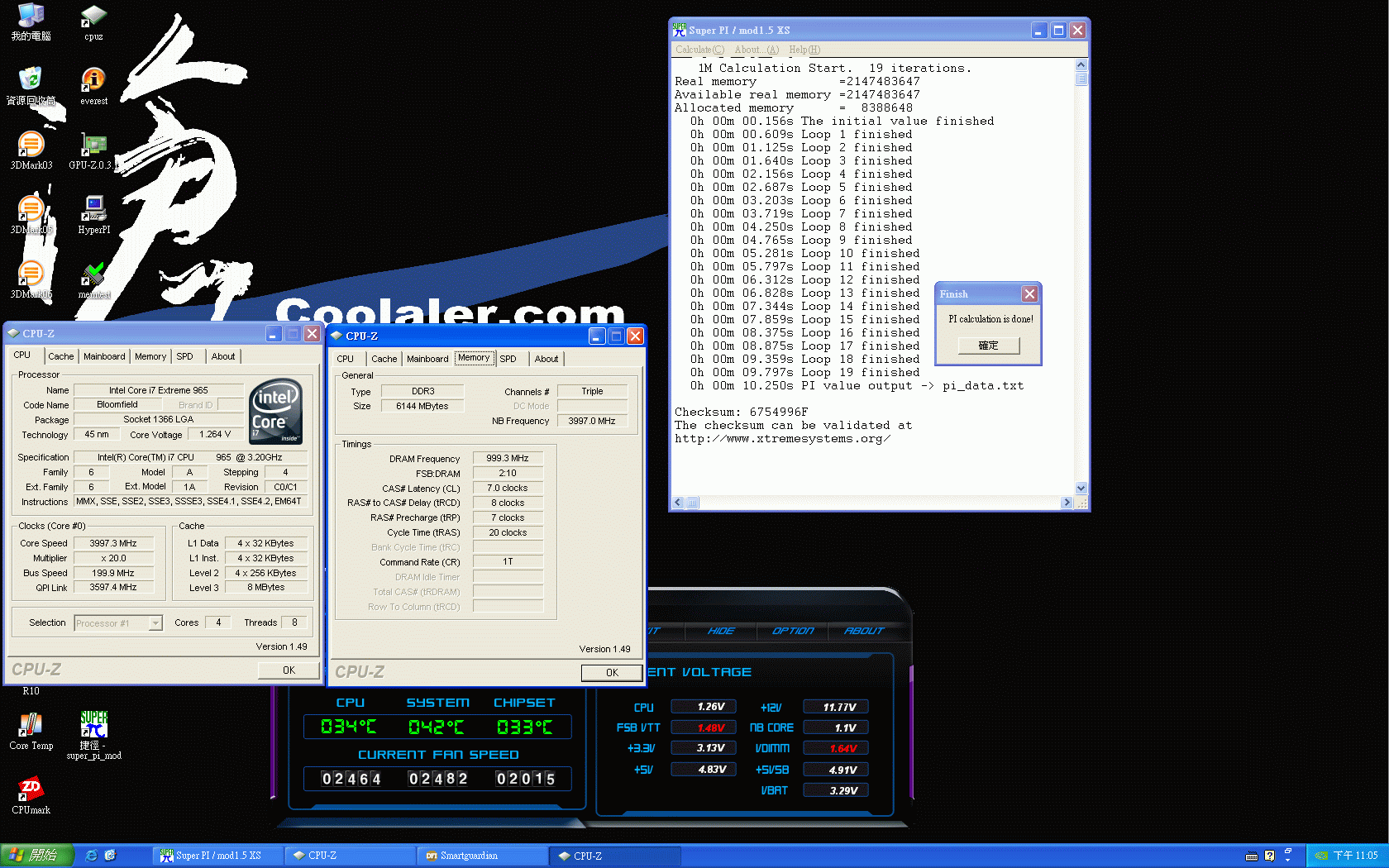Launch 3DMark03 from desktop
The width and height of the screenshot is (1389, 868).
(x=31, y=150)
